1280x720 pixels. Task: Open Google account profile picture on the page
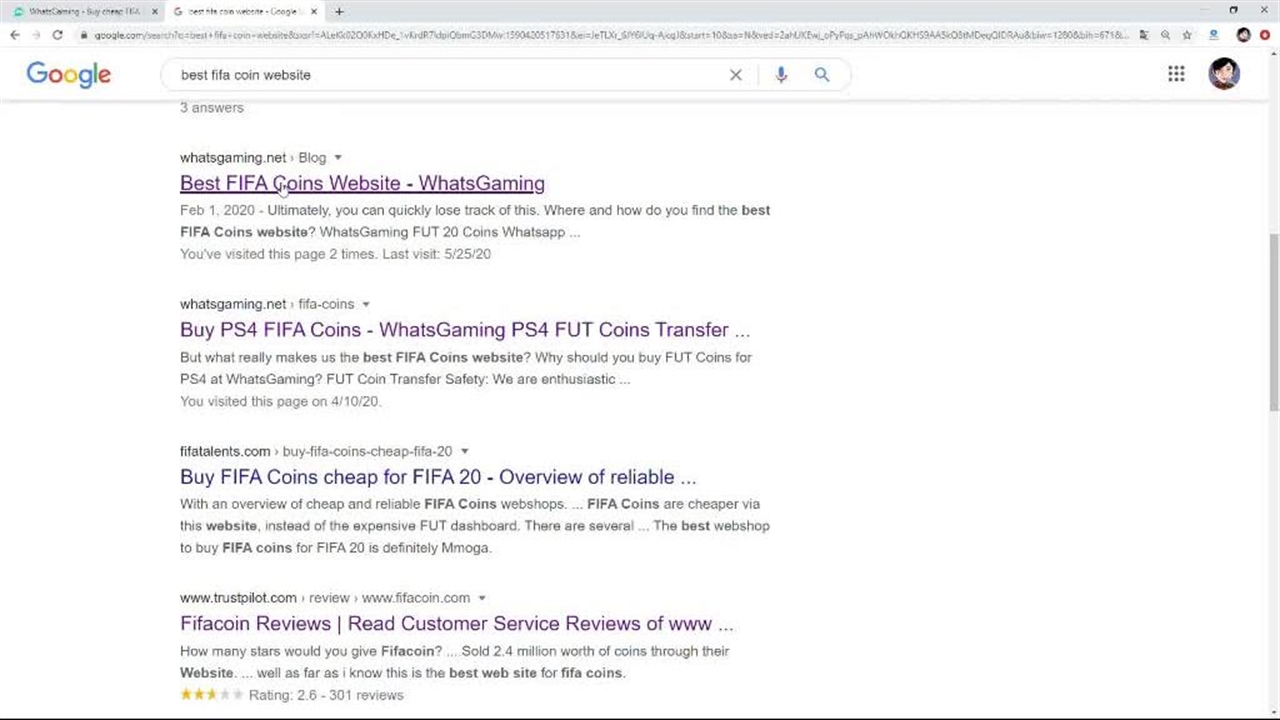[1223, 74]
